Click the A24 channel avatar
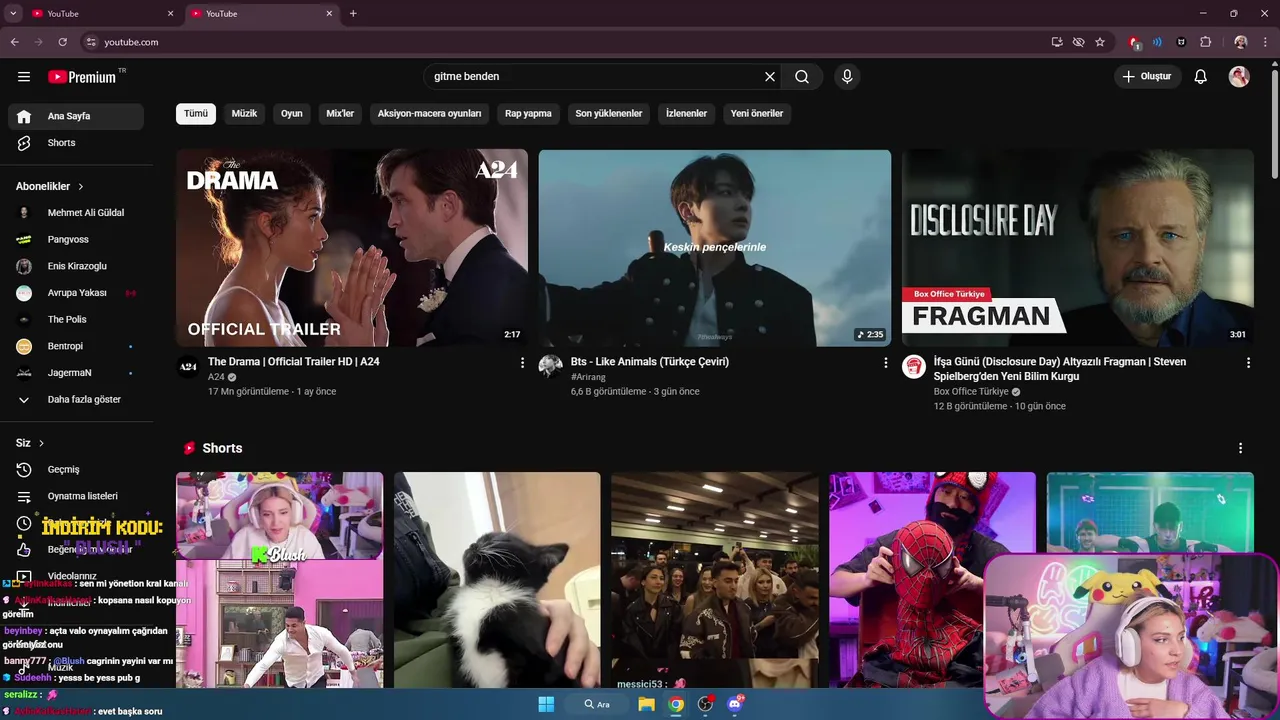This screenshot has width=1280, height=720. [188, 367]
